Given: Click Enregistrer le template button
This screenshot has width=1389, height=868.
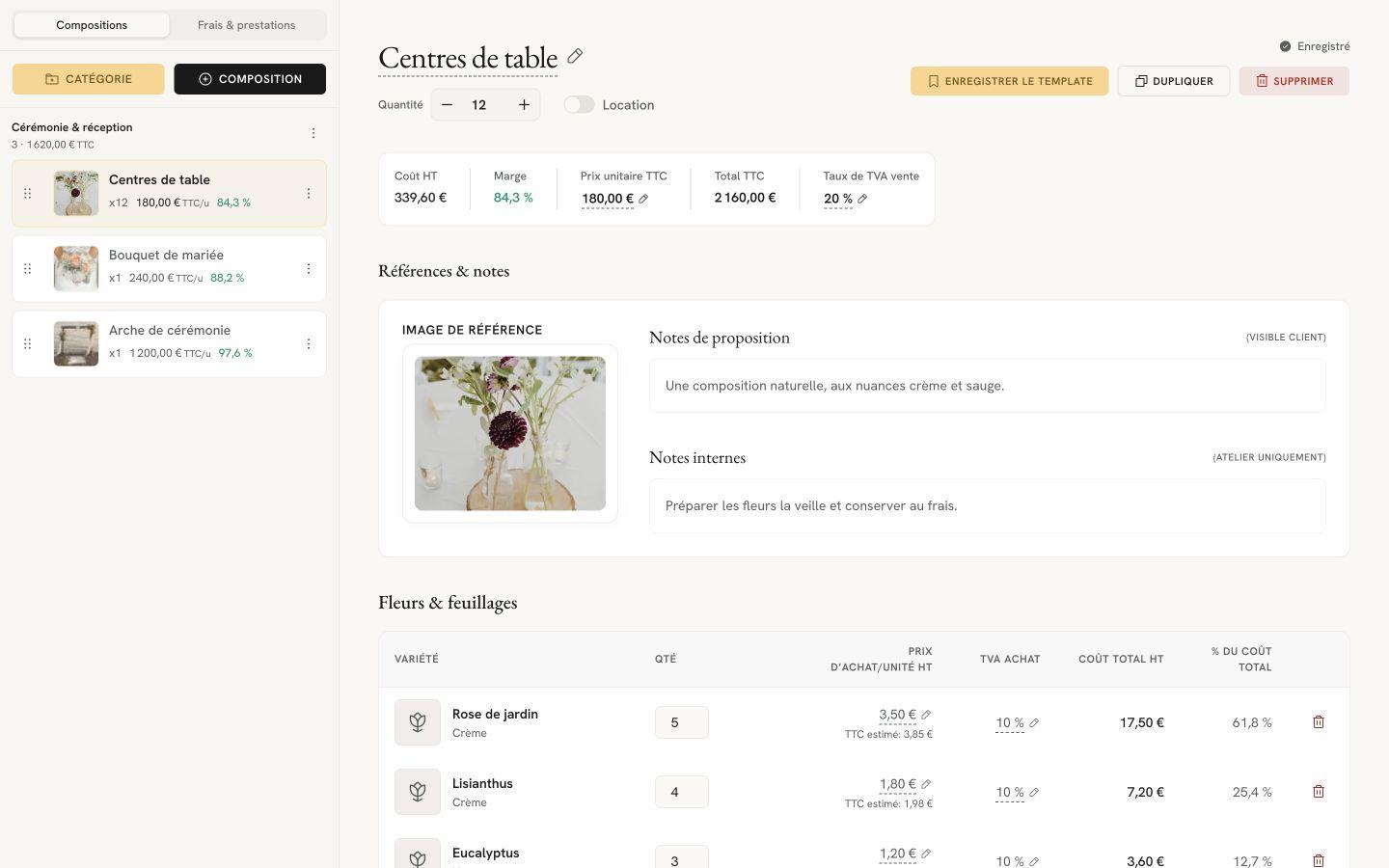Looking at the screenshot, I should click(1009, 81).
